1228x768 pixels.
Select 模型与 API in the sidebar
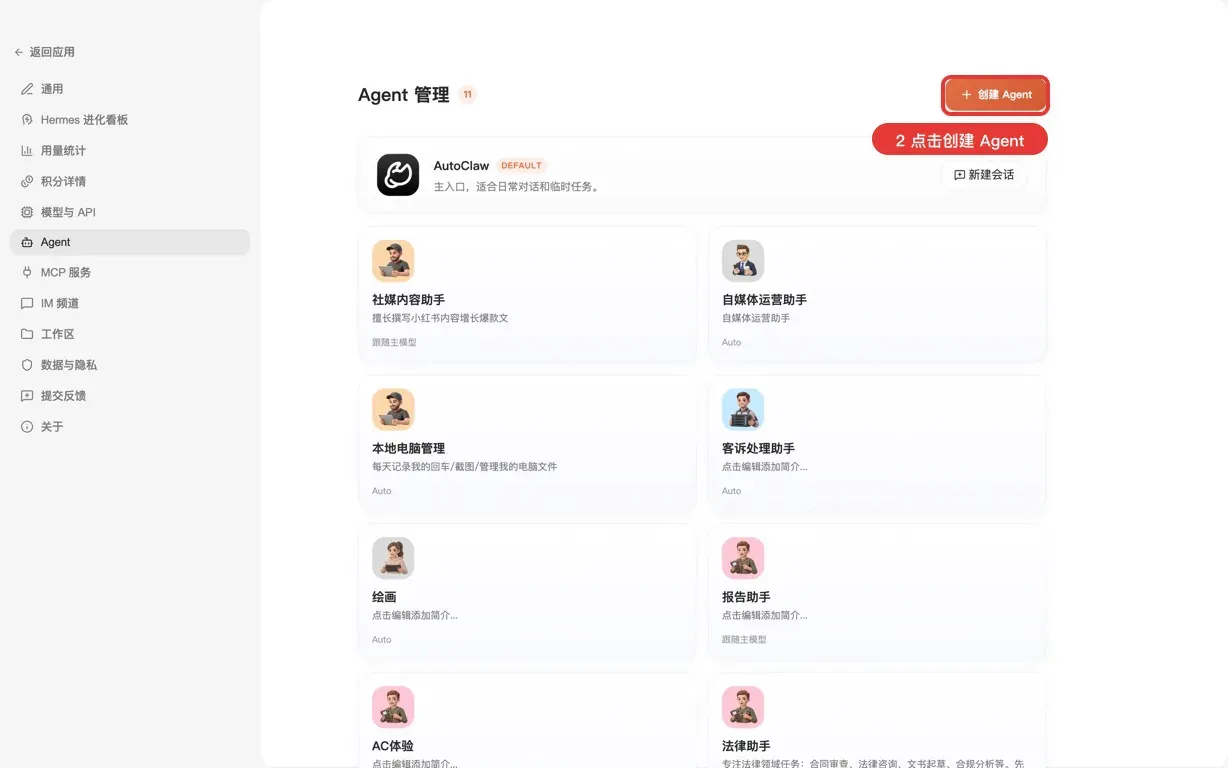coord(130,212)
